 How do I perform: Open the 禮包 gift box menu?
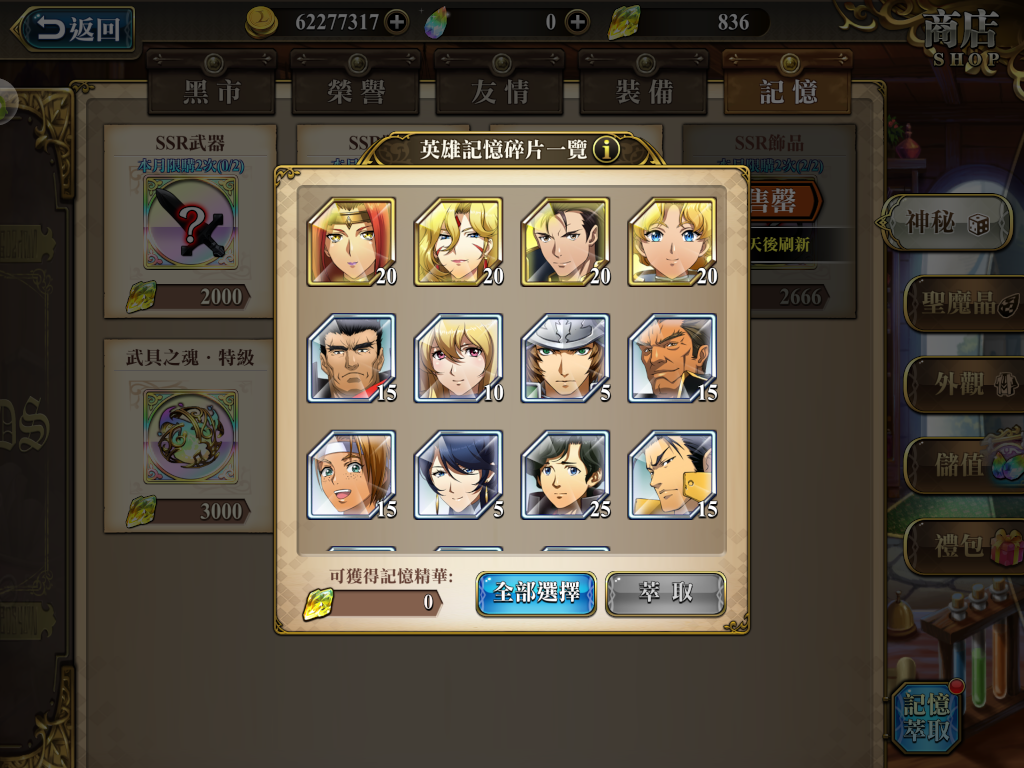965,546
